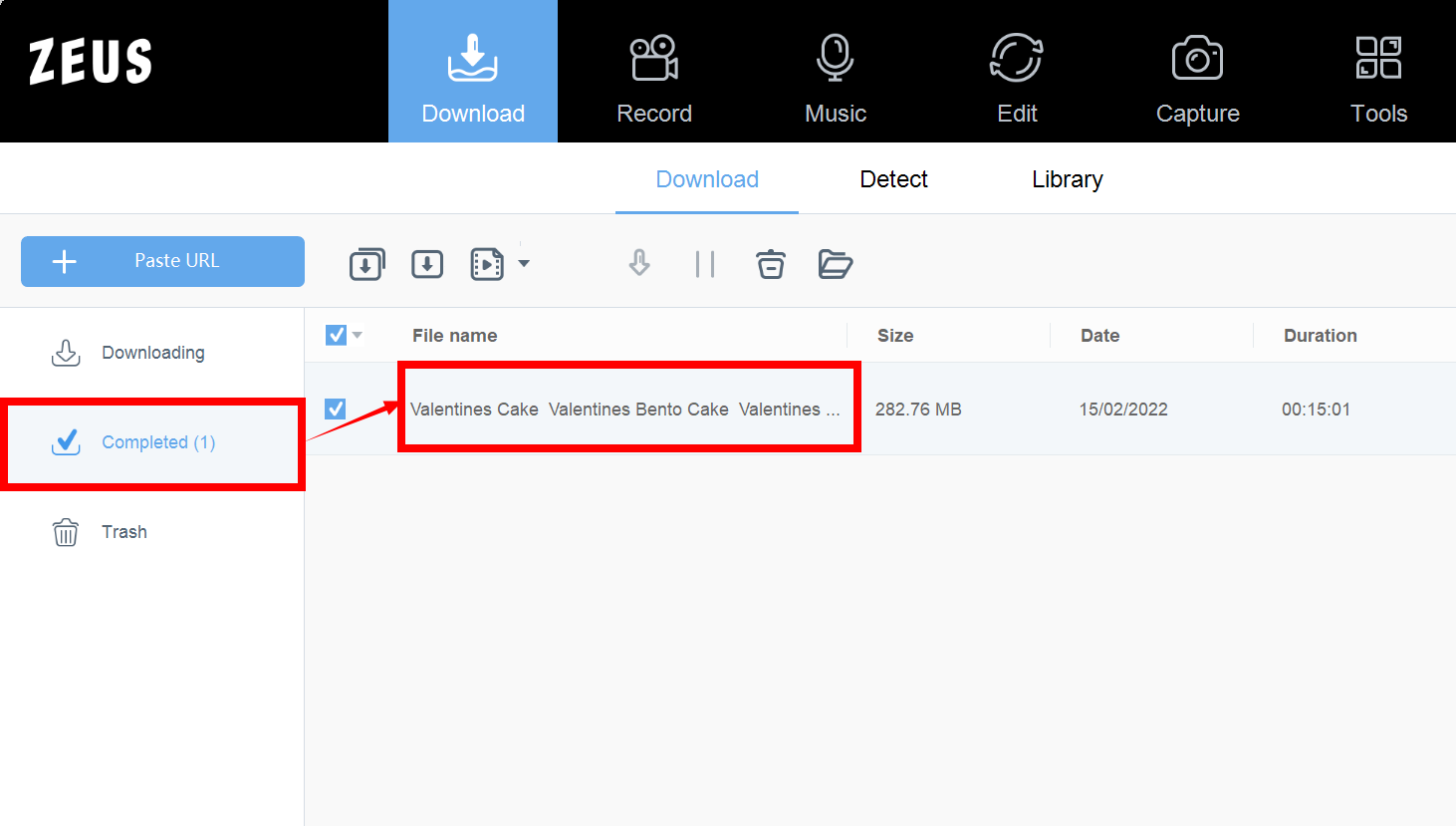Click the resume download arrow icon

pos(639,264)
